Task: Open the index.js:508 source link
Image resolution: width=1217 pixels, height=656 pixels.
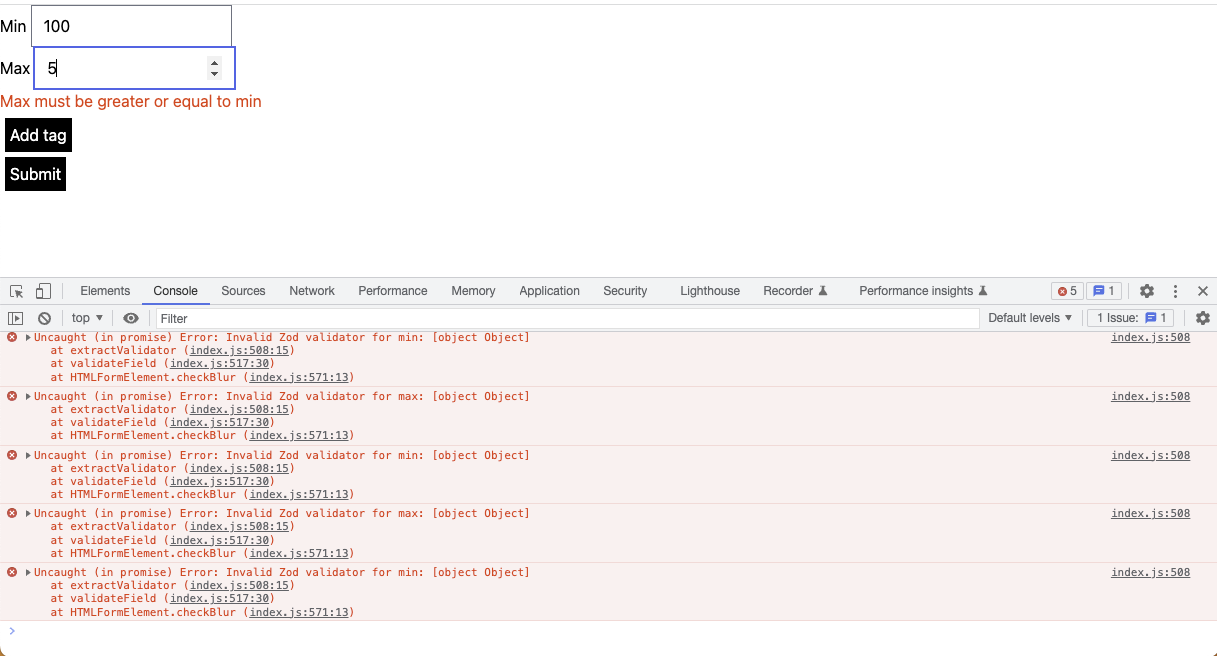Action: (1150, 337)
